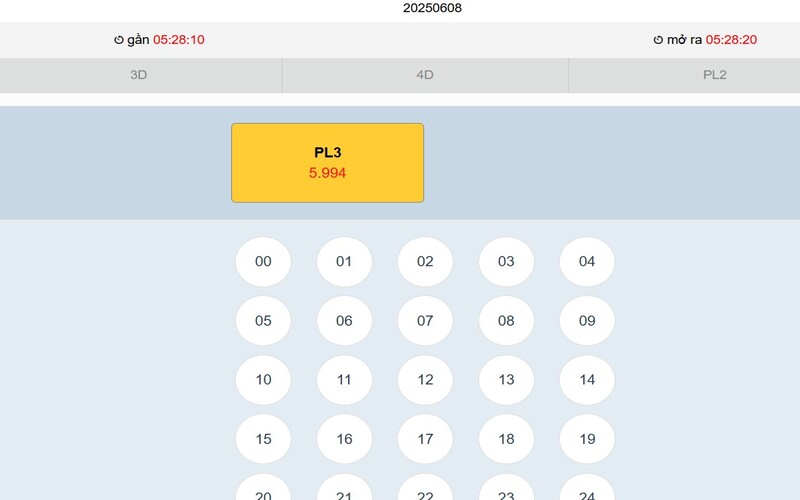Viewport: 800px width, 500px height.
Task: Choose number ball 11
Action: (x=344, y=380)
